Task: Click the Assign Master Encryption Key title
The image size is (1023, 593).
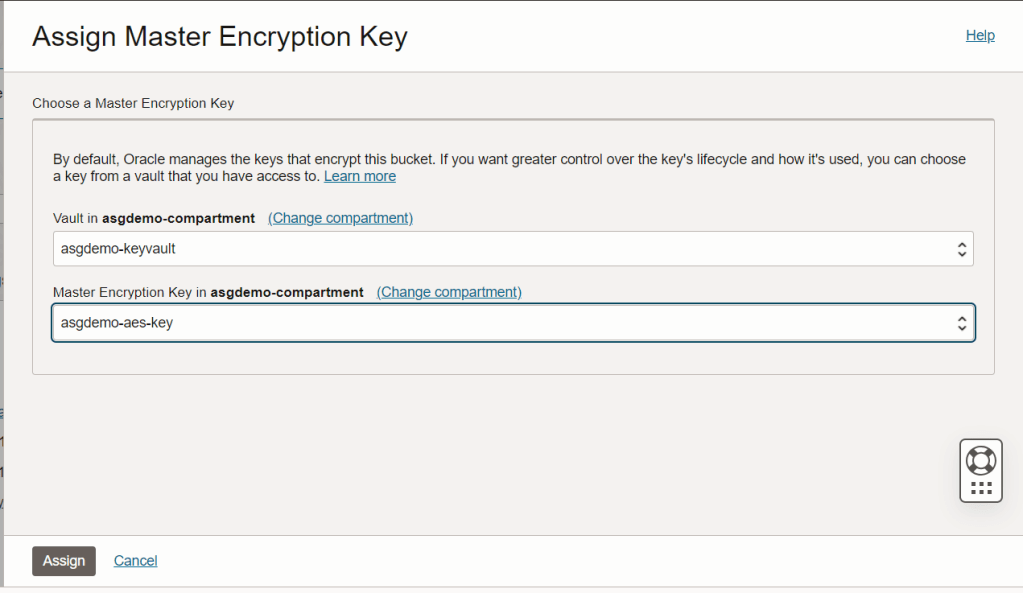Action: 220,37
